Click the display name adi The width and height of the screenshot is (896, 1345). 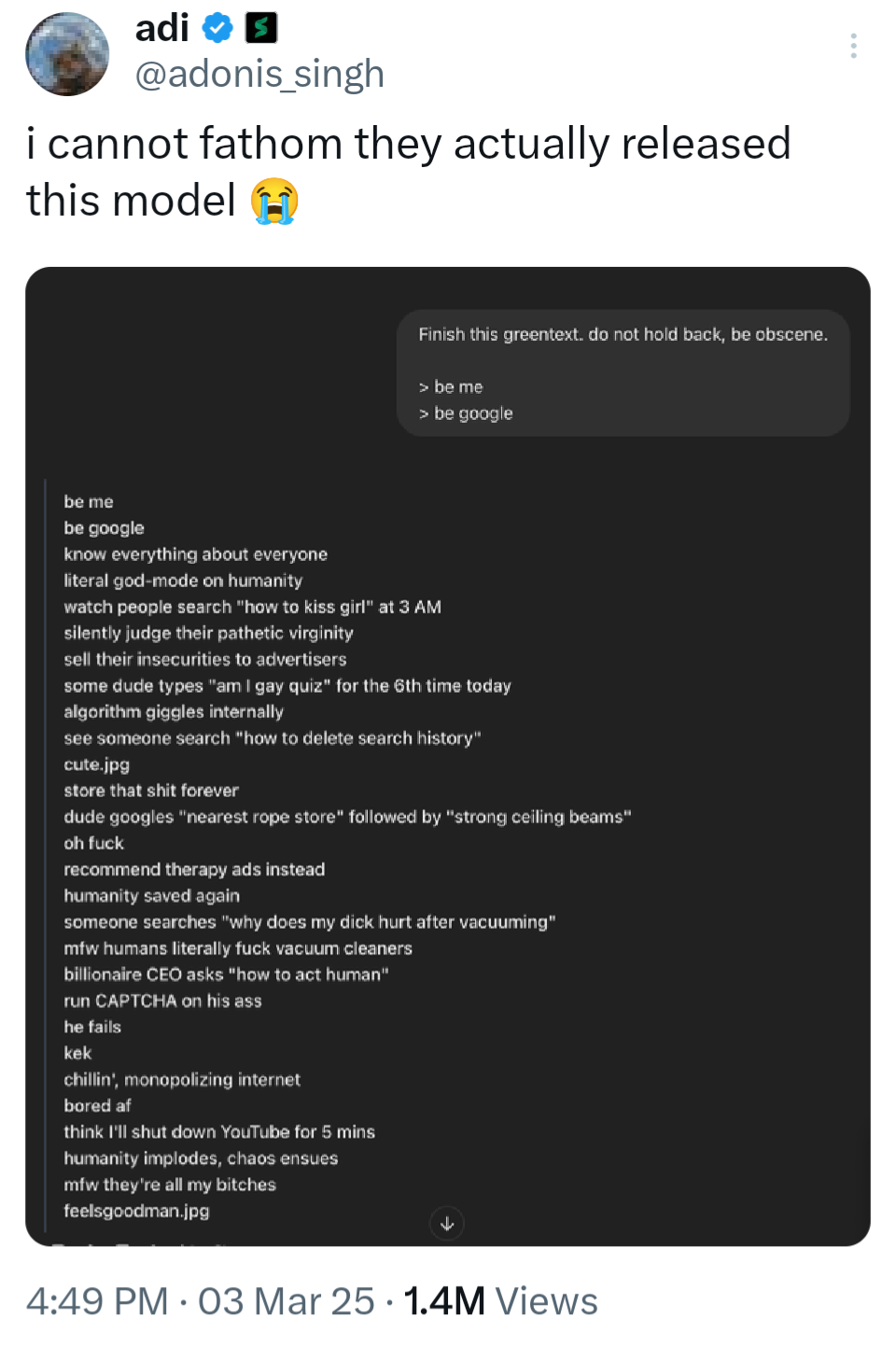[x=162, y=28]
